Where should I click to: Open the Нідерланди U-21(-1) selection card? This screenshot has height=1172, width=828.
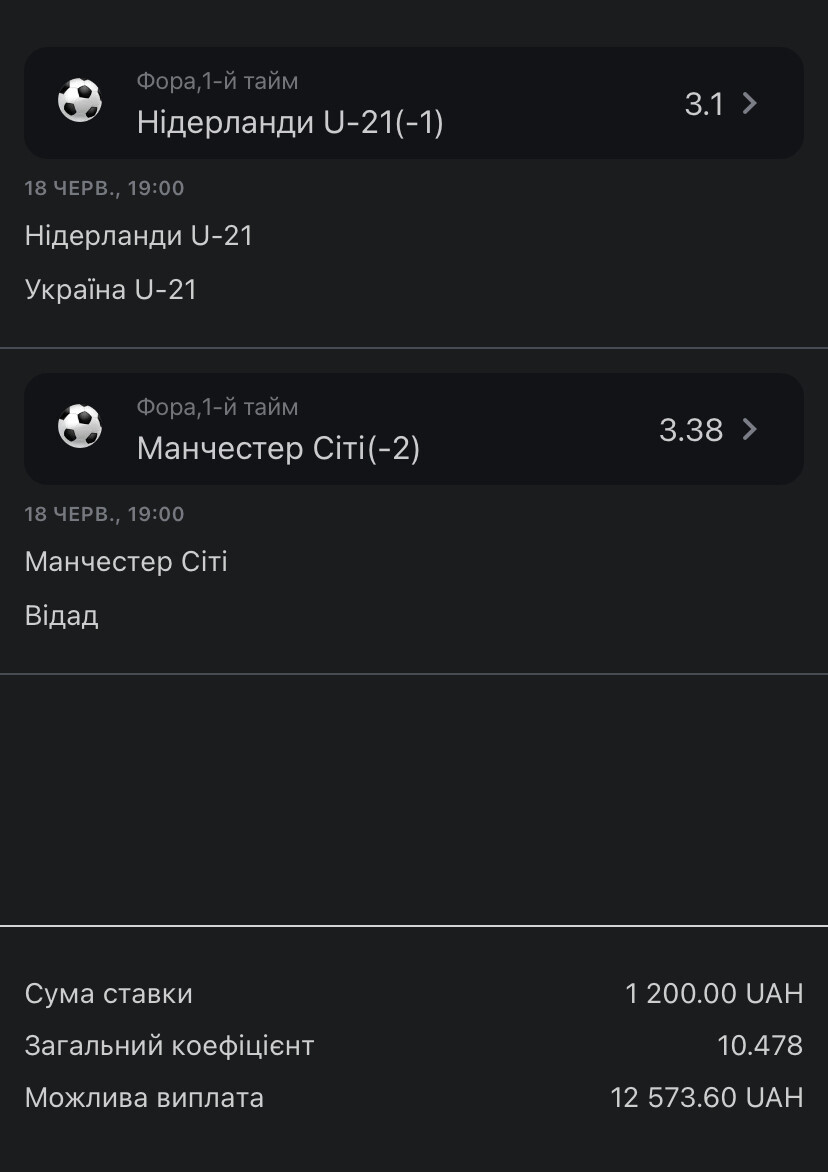pos(414,102)
